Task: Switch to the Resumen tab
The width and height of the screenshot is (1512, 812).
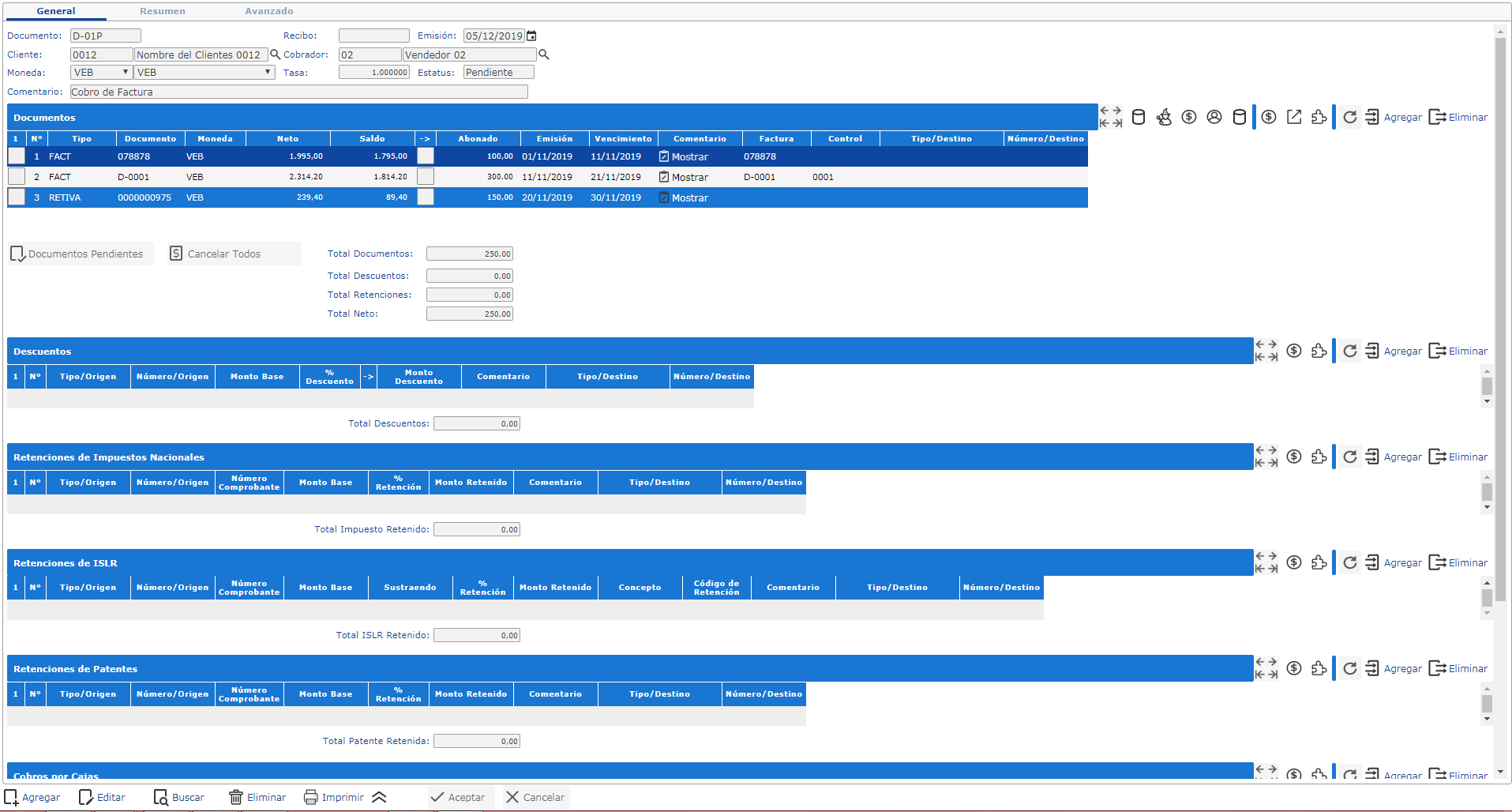Action: click(x=163, y=11)
